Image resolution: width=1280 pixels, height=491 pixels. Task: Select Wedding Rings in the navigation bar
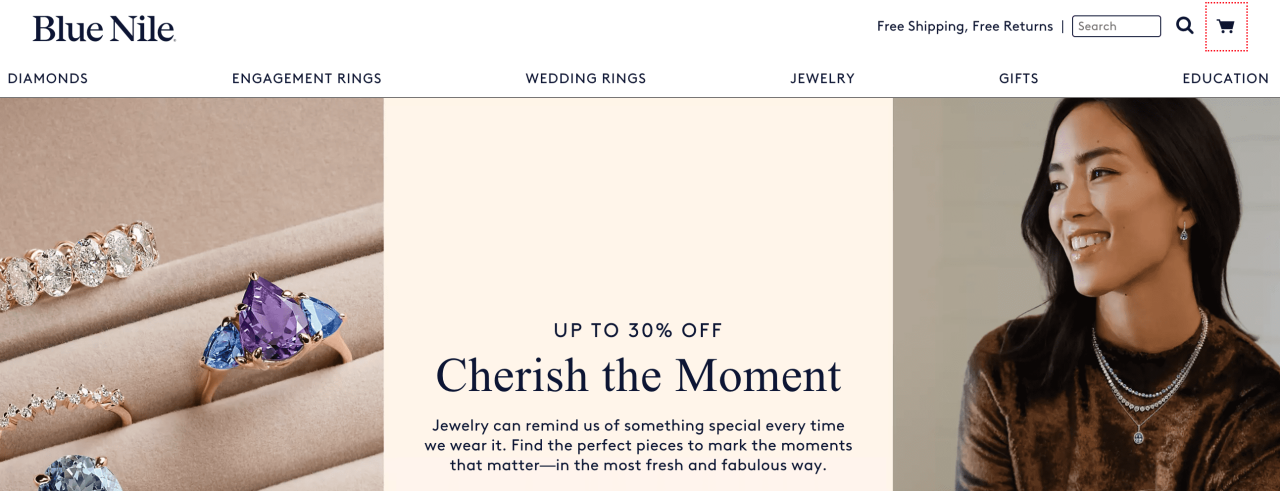(586, 78)
